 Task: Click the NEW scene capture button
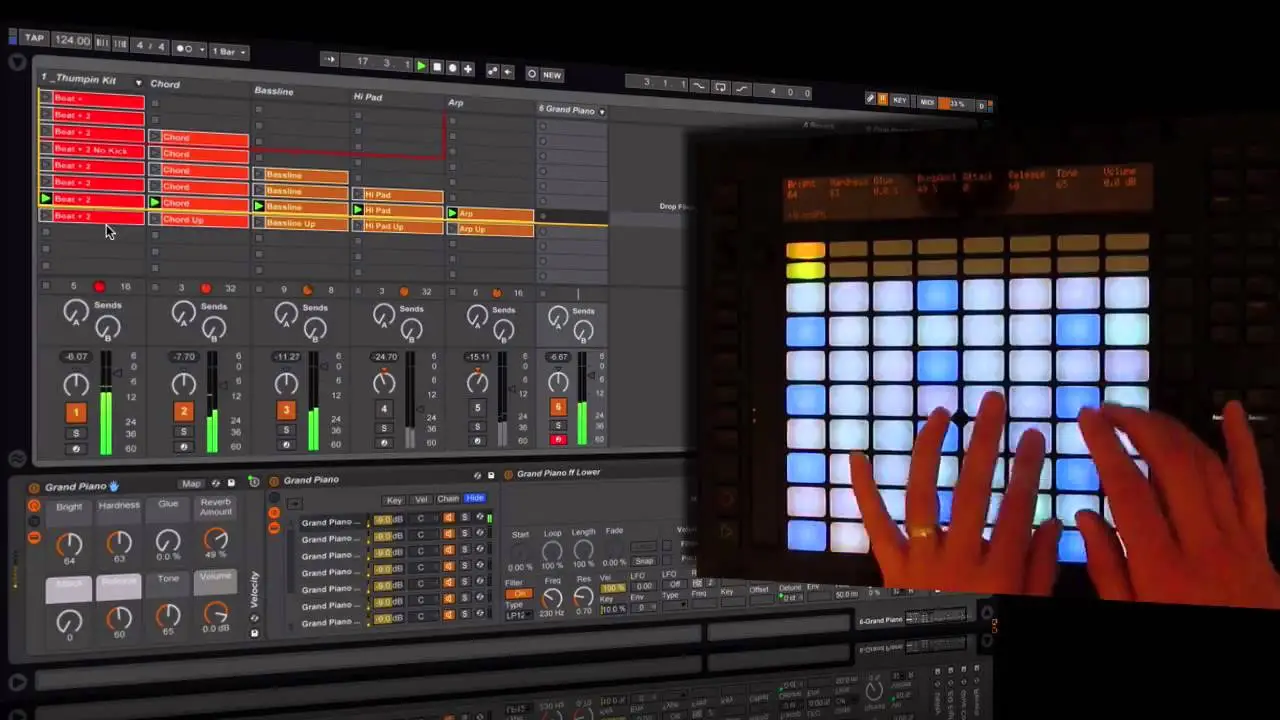(x=552, y=75)
